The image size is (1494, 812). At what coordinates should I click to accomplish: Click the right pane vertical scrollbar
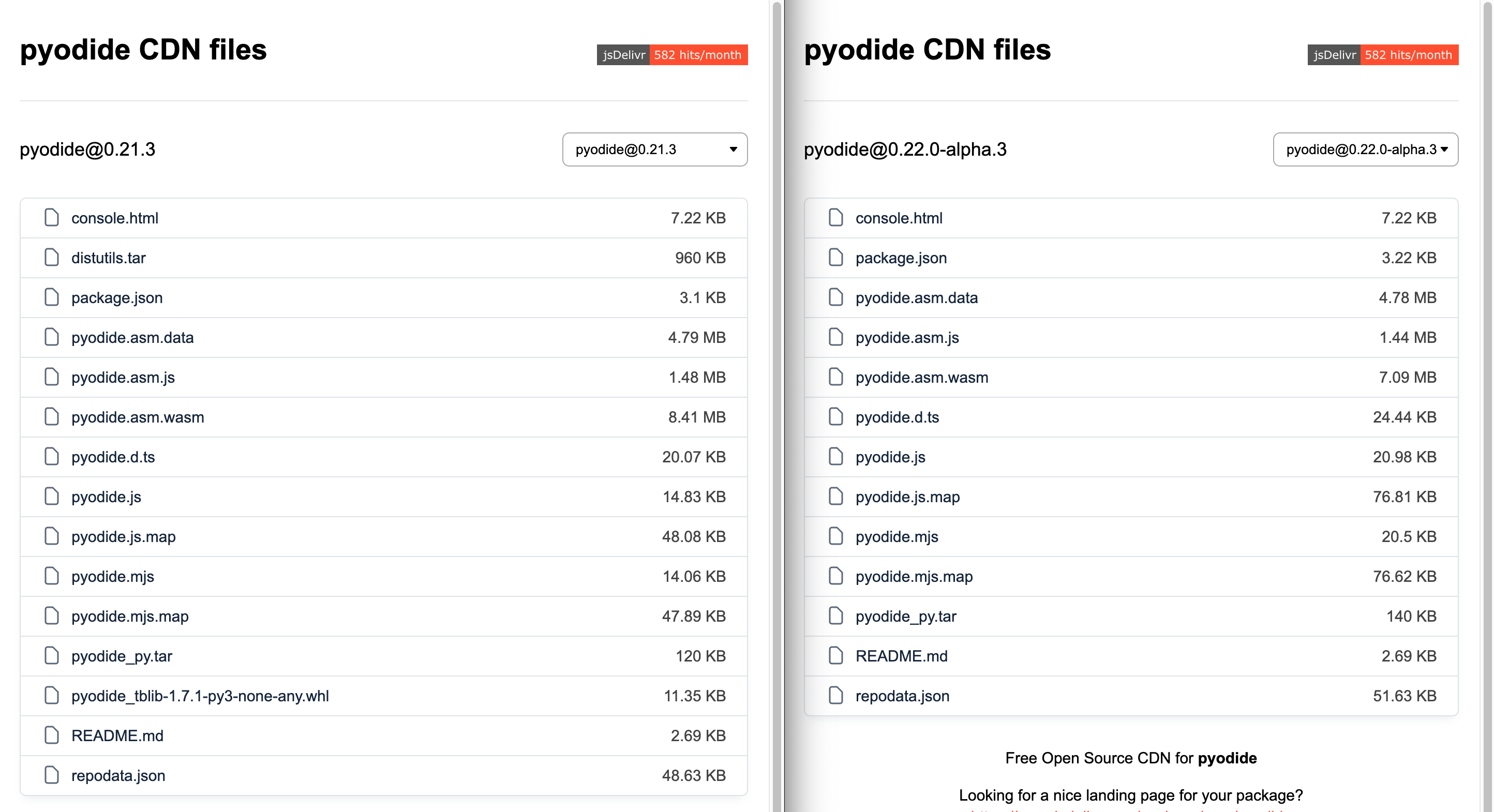pyautogui.click(x=1488, y=406)
